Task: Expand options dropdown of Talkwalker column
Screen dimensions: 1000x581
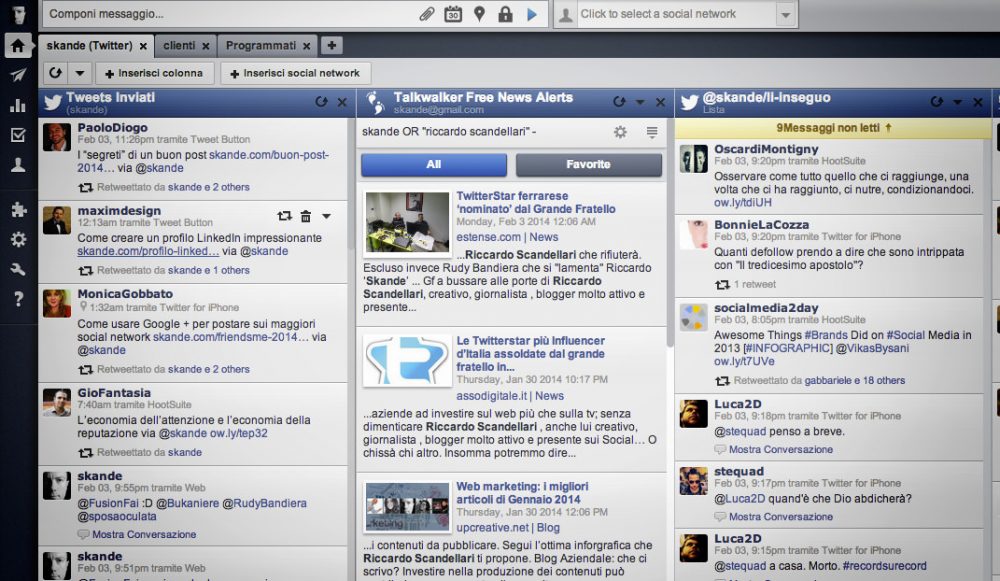Action: (640, 102)
